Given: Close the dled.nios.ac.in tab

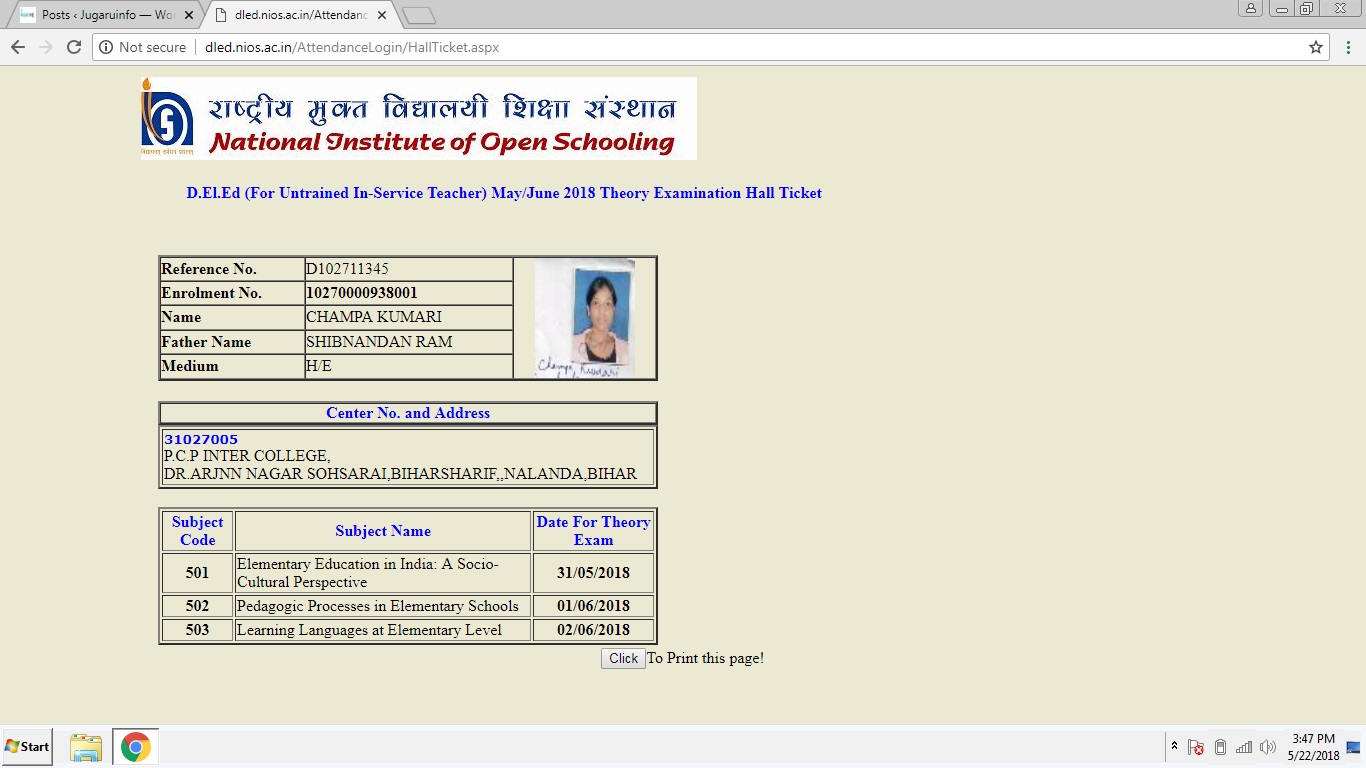Looking at the screenshot, I should [x=382, y=15].
